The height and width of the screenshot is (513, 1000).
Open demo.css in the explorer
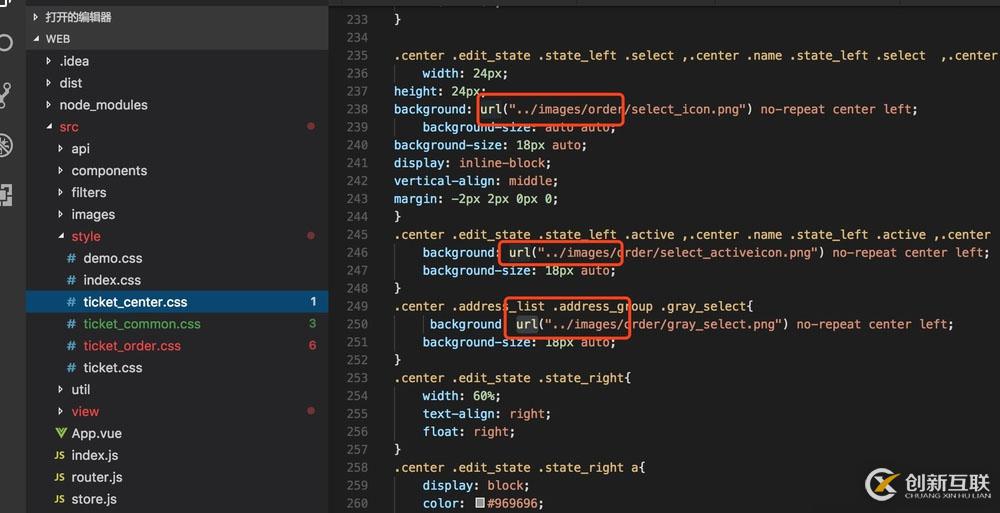(112, 258)
